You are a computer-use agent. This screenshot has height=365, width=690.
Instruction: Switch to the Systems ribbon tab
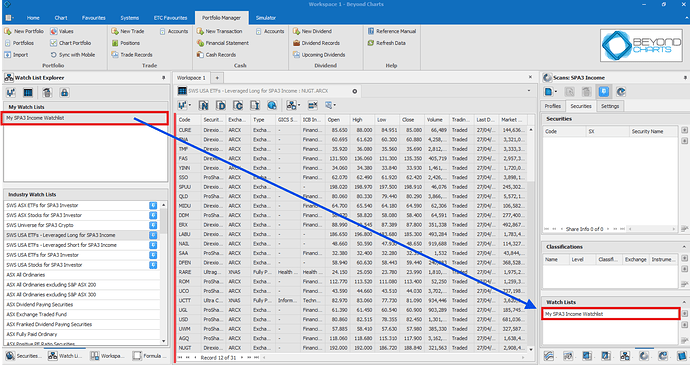click(x=130, y=18)
